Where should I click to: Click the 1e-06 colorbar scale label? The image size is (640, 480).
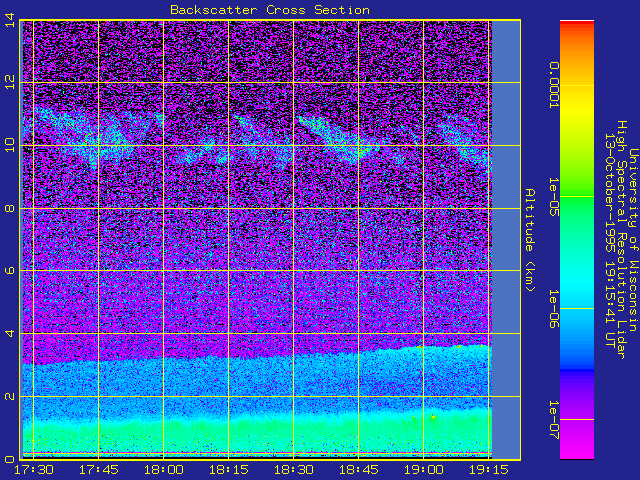pos(553,309)
